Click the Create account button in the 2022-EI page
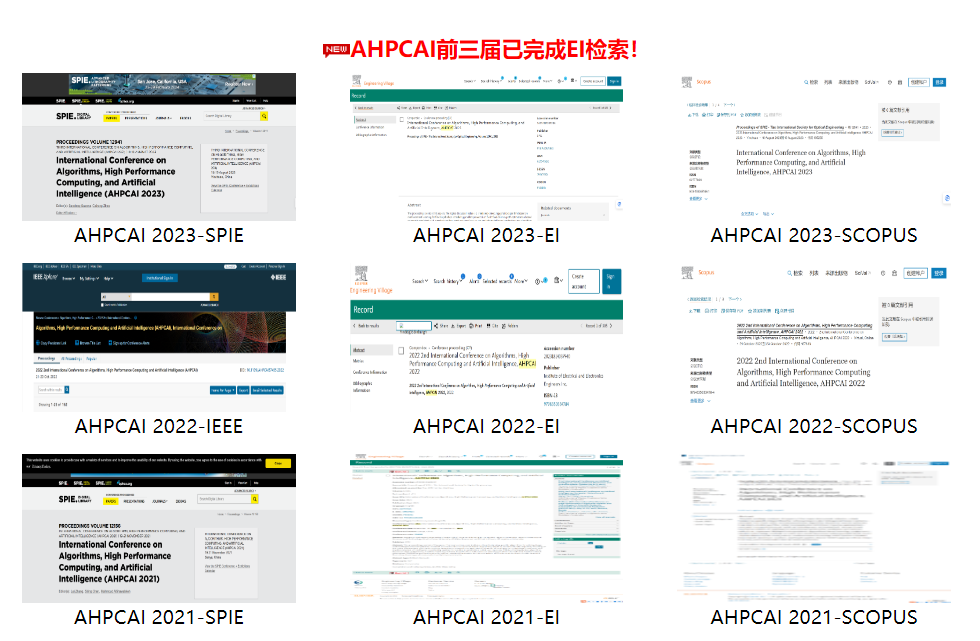 [x=584, y=281]
